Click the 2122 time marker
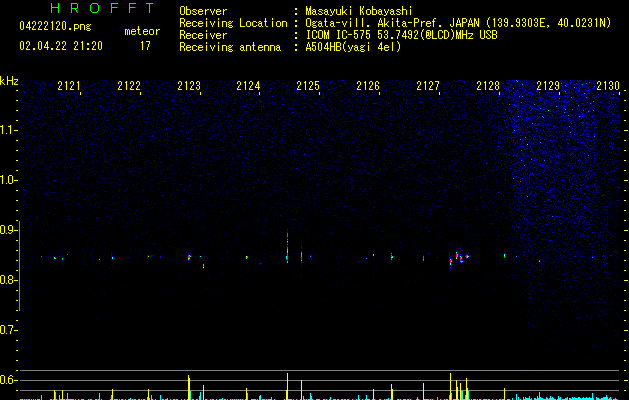The height and width of the screenshot is (400, 629). tap(129, 86)
